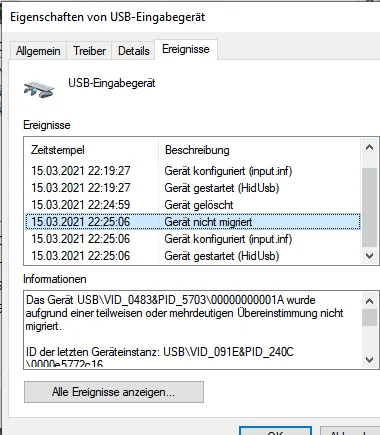Click the Zeitstempel column header
Image resolution: width=380 pixels, height=435 pixels.
click(91, 150)
